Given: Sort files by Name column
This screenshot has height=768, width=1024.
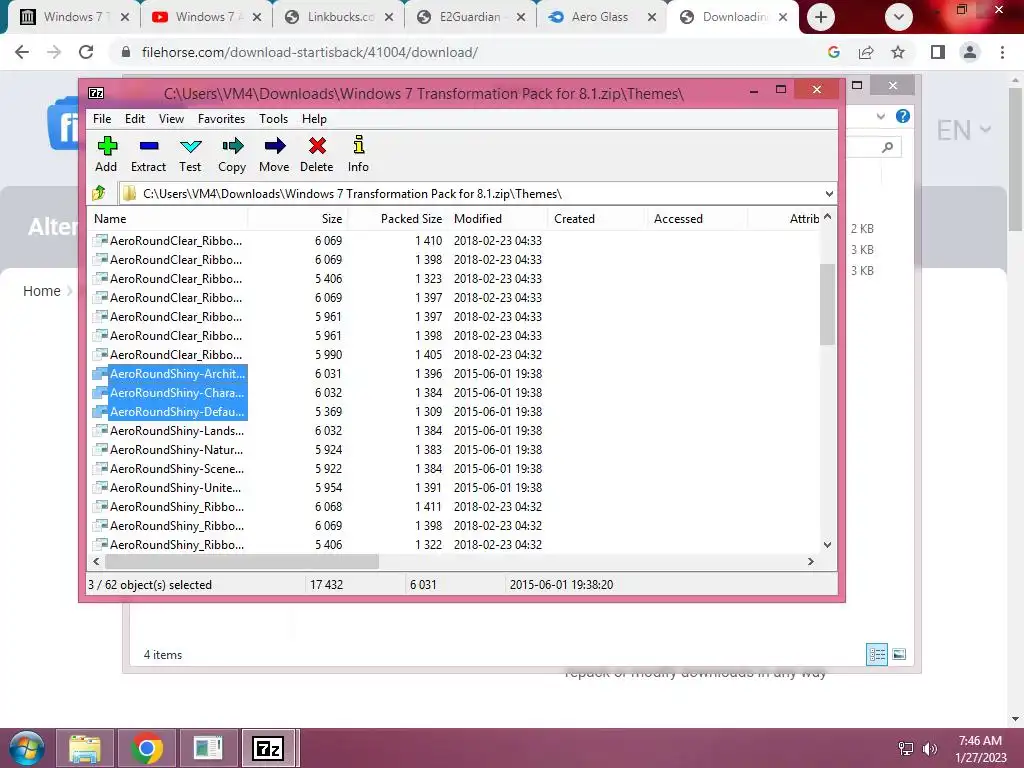Looking at the screenshot, I should tap(168, 219).
